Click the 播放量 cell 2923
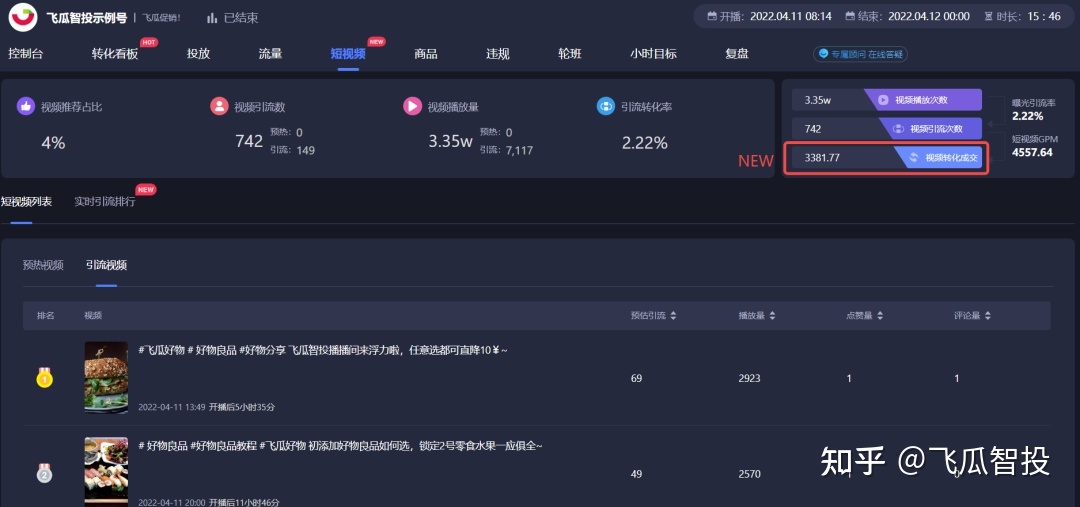The image size is (1080, 507). 751,378
